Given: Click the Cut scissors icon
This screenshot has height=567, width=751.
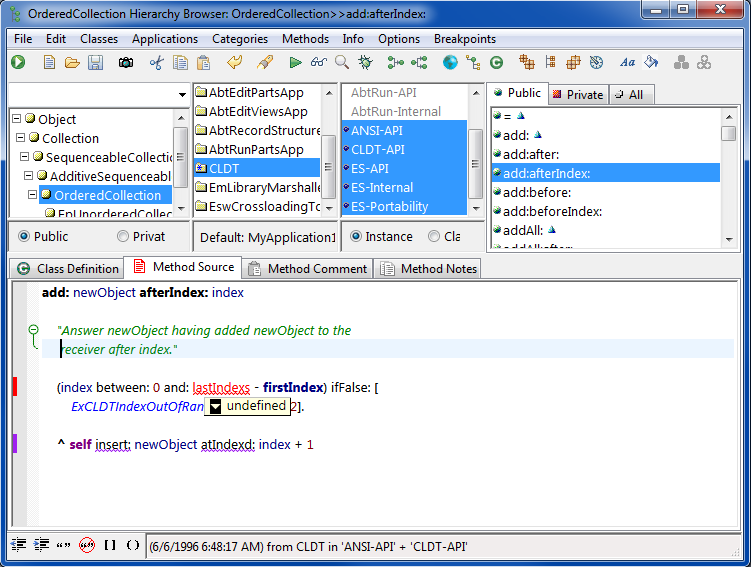Looking at the screenshot, I should point(156,62).
